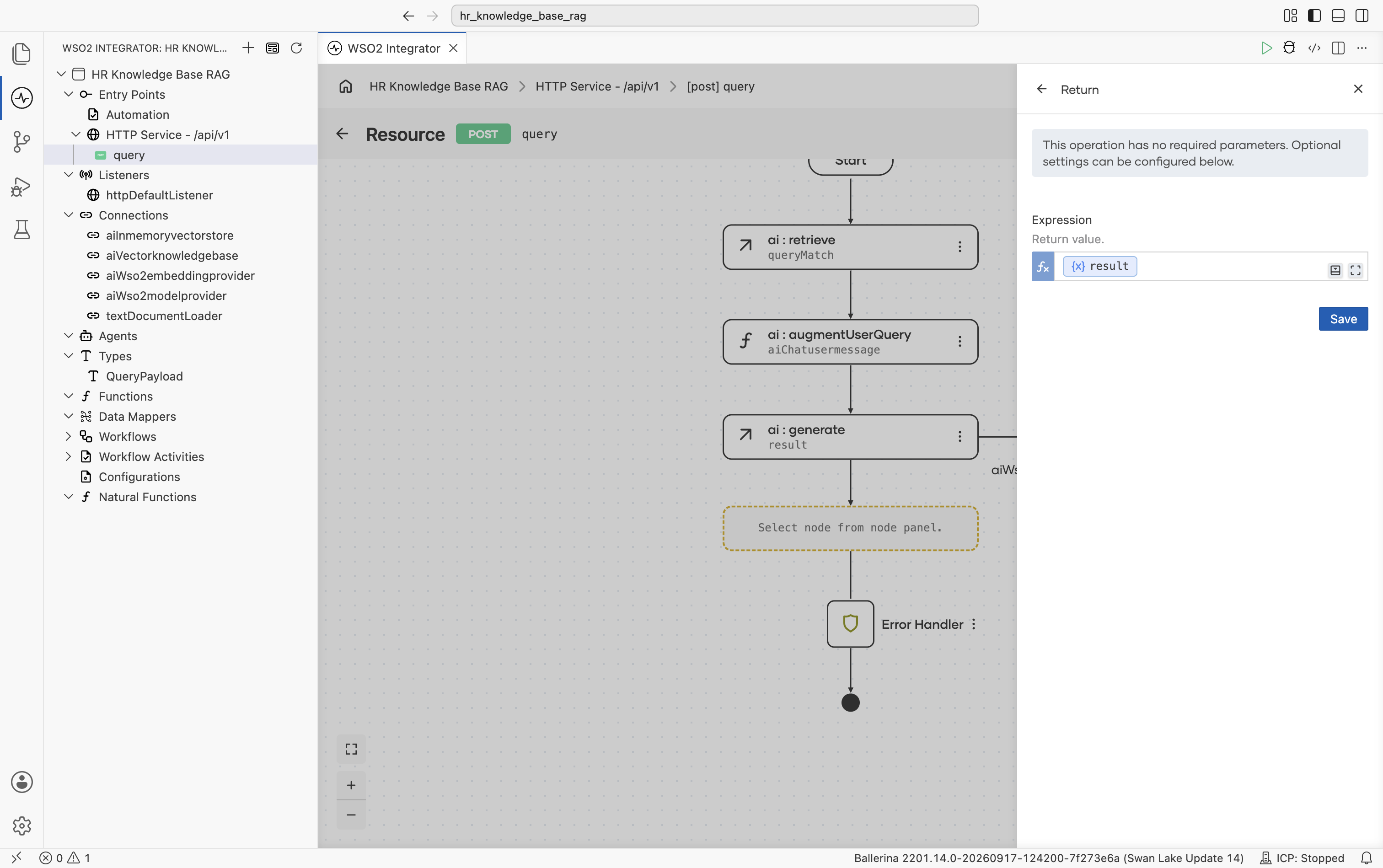Fit diagram to screen icon
This screenshot has height=868, width=1383.
(x=351, y=749)
